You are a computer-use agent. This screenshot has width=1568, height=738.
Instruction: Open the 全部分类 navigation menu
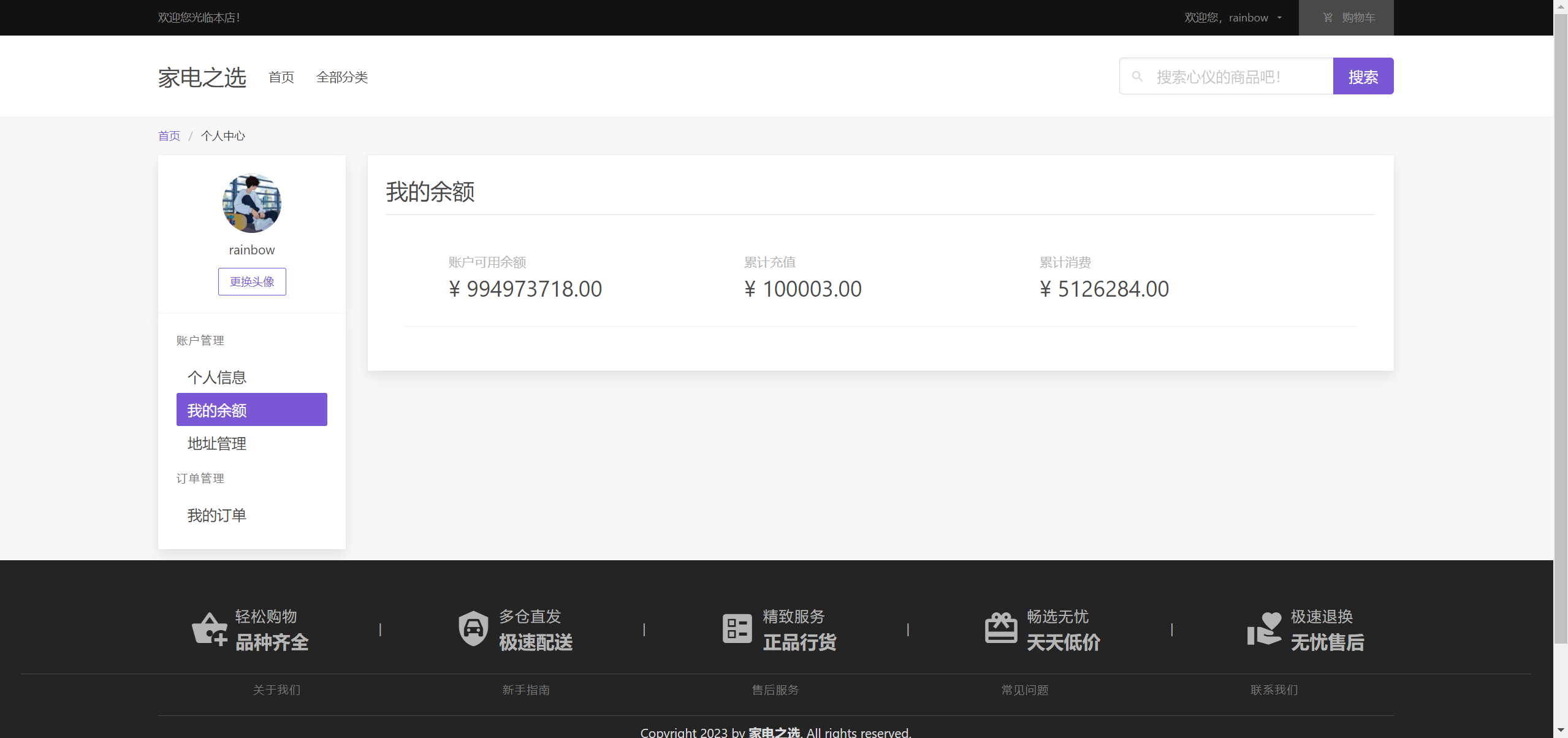point(342,77)
